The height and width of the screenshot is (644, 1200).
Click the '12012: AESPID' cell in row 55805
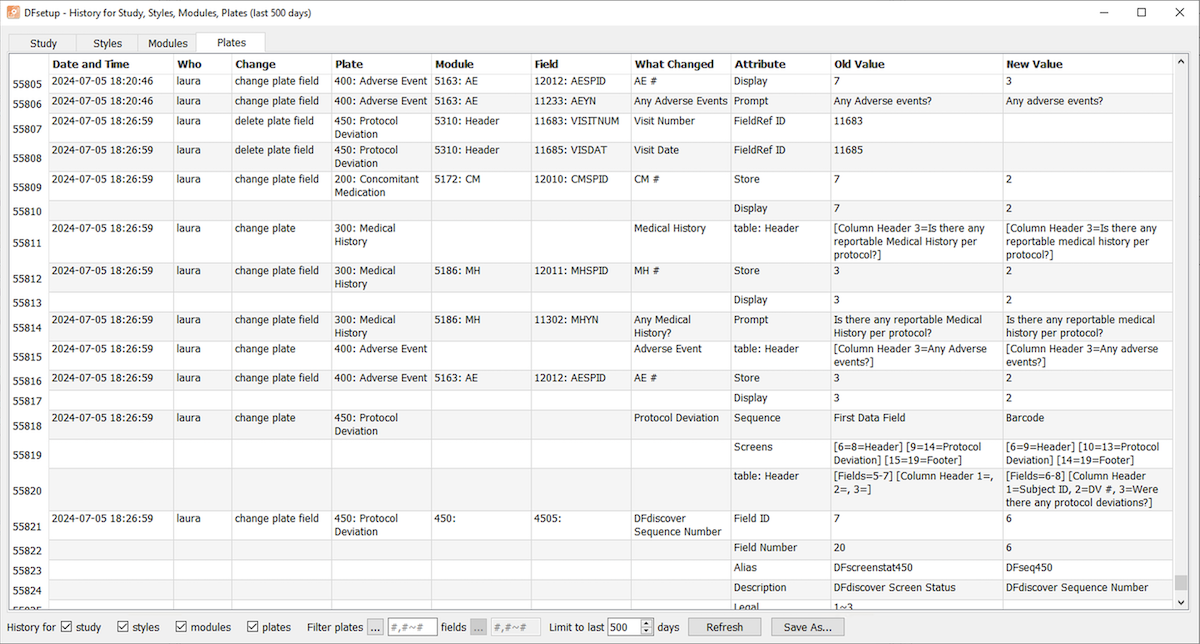(581, 82)
